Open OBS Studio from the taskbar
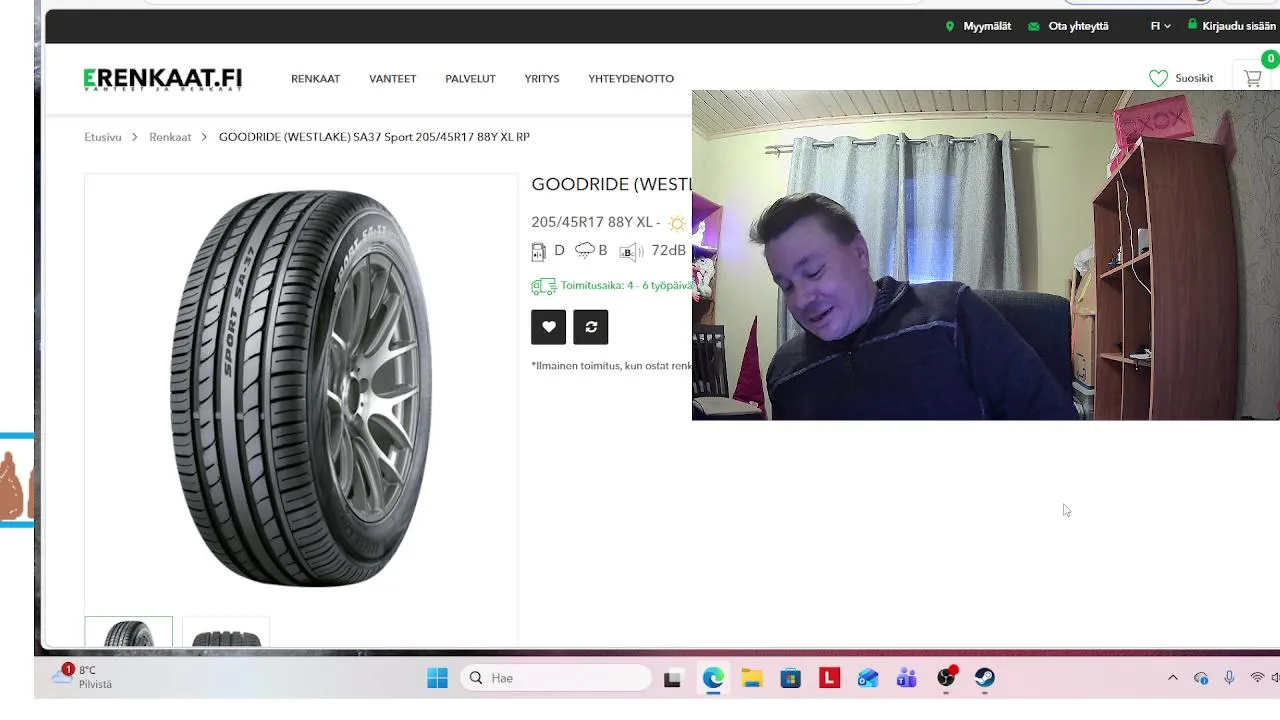The width and height of the screenshot is (1280, 720). pyautogui.click(x=946, y=678)
